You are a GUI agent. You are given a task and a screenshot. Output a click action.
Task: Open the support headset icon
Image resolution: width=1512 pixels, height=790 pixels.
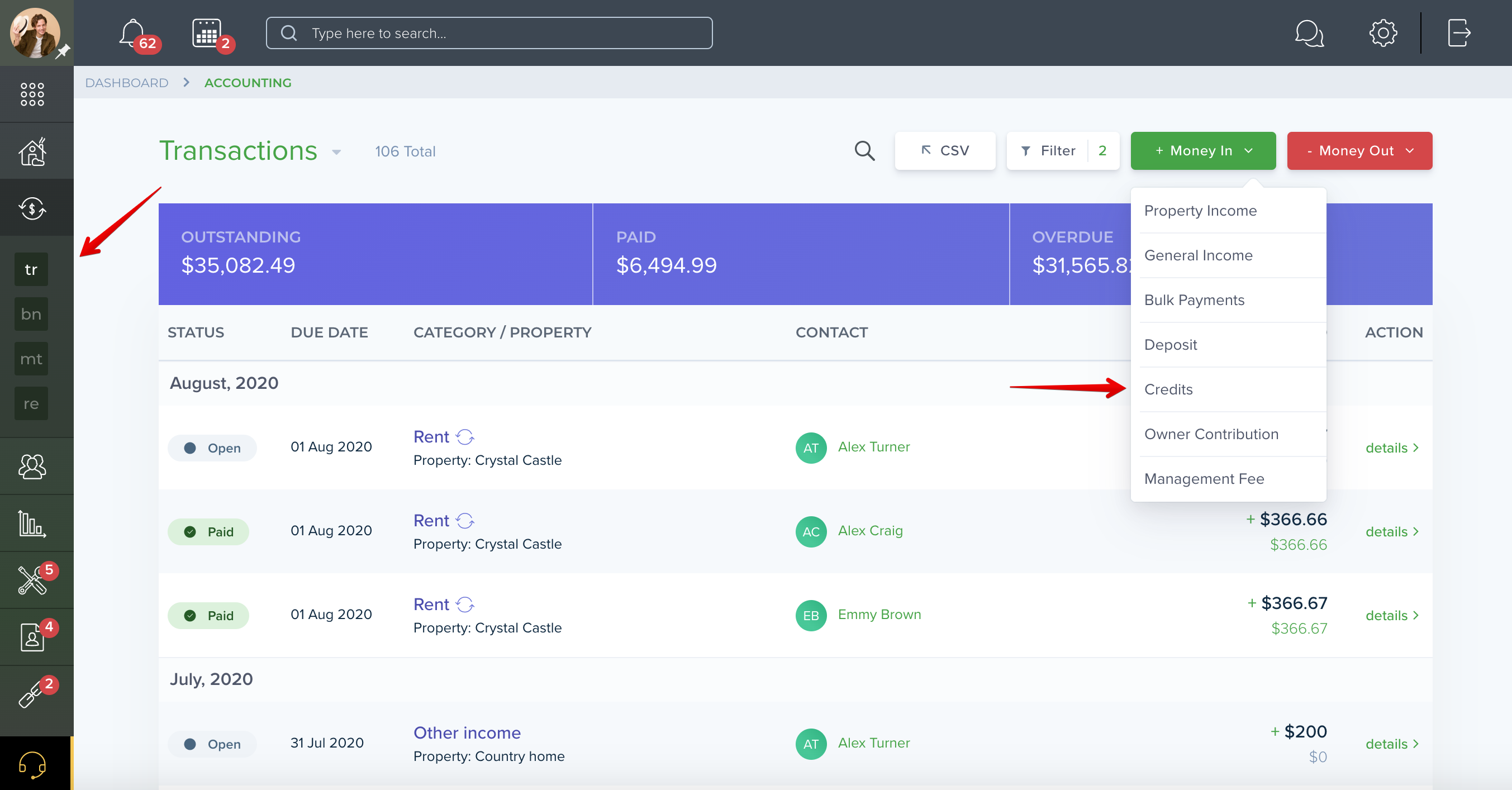tap(32, 765)
